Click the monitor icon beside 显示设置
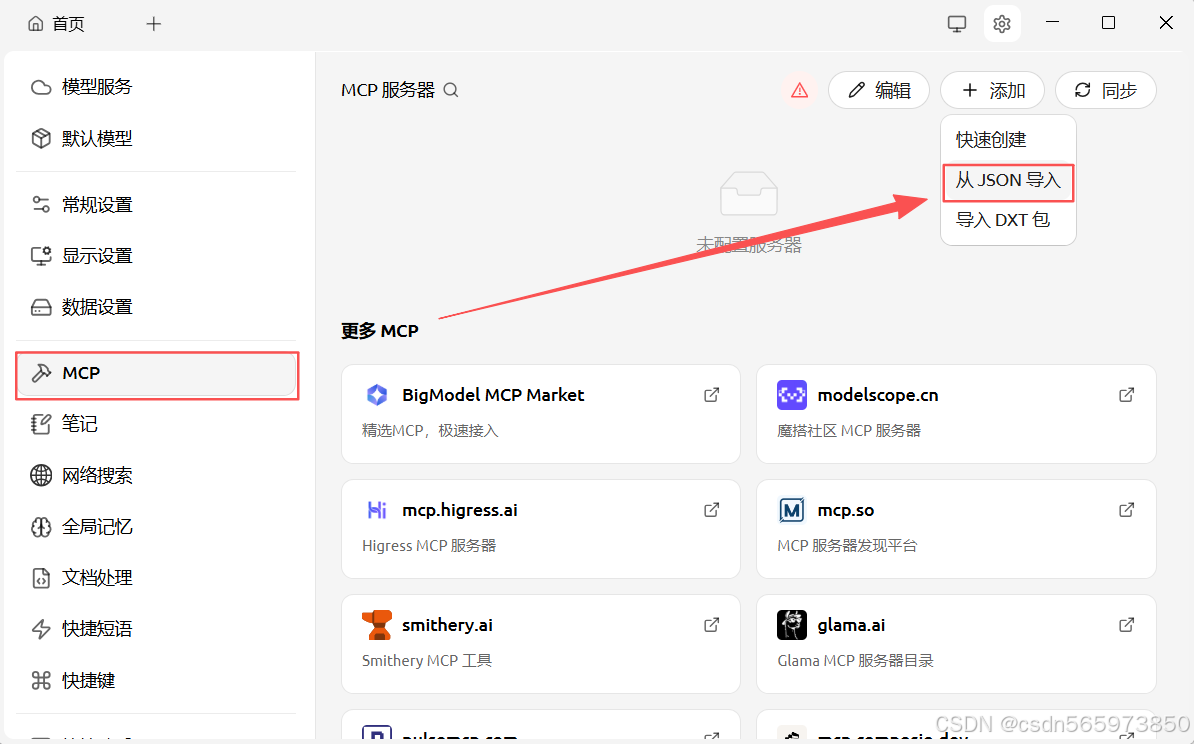The width and height of the screenshot is (1194, 744). [41, 256]
